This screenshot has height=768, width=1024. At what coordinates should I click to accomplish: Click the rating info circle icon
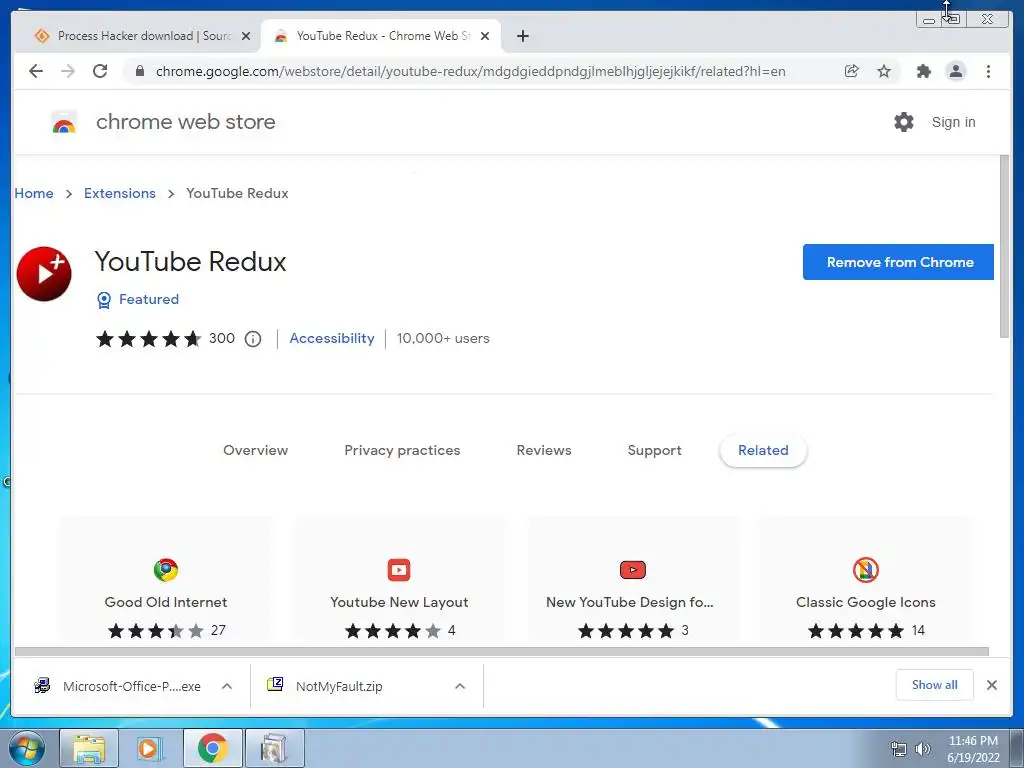pos(253,339)
